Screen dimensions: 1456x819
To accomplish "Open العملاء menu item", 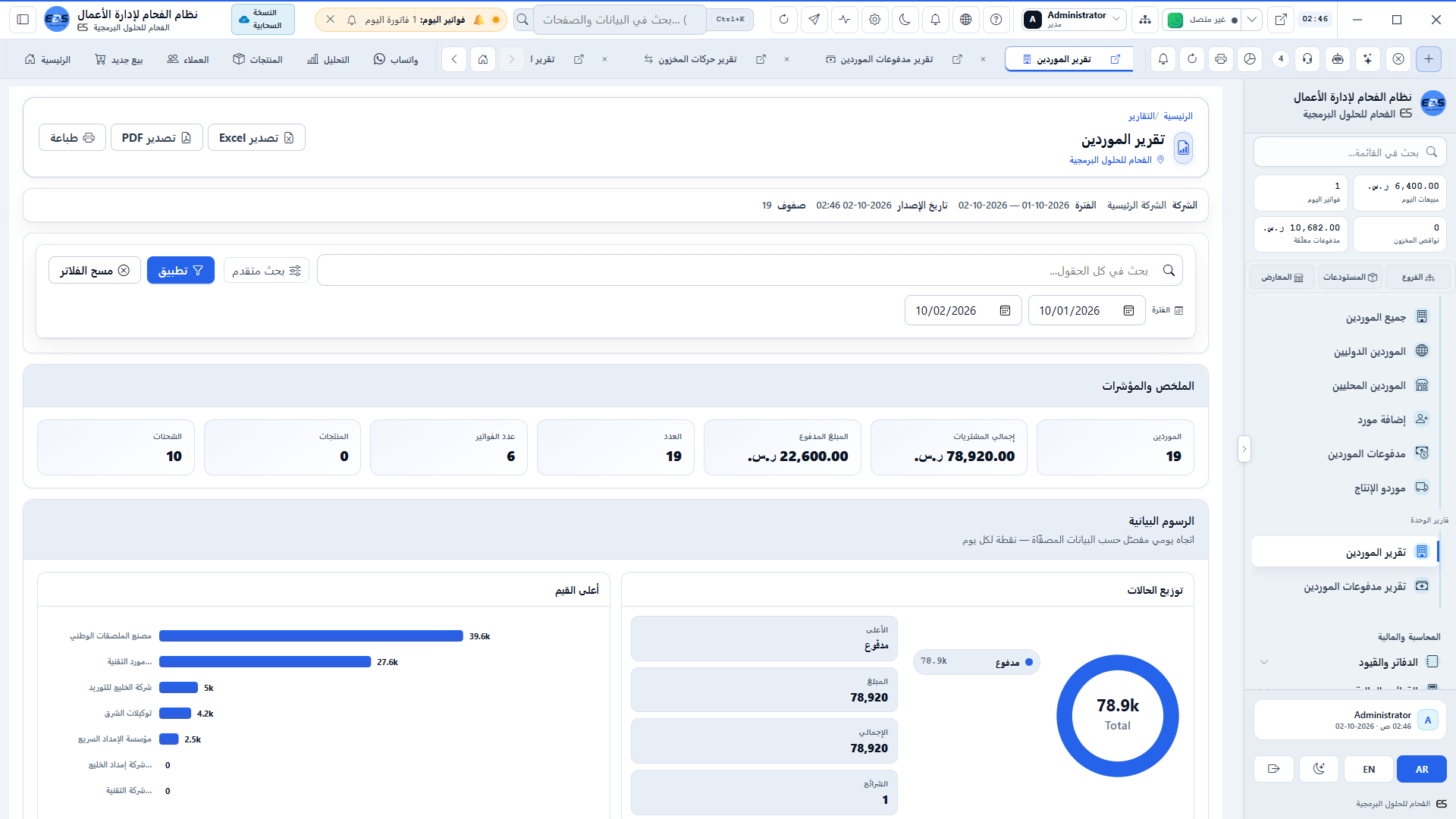I will pyautogui.click(x=188, y=59).
